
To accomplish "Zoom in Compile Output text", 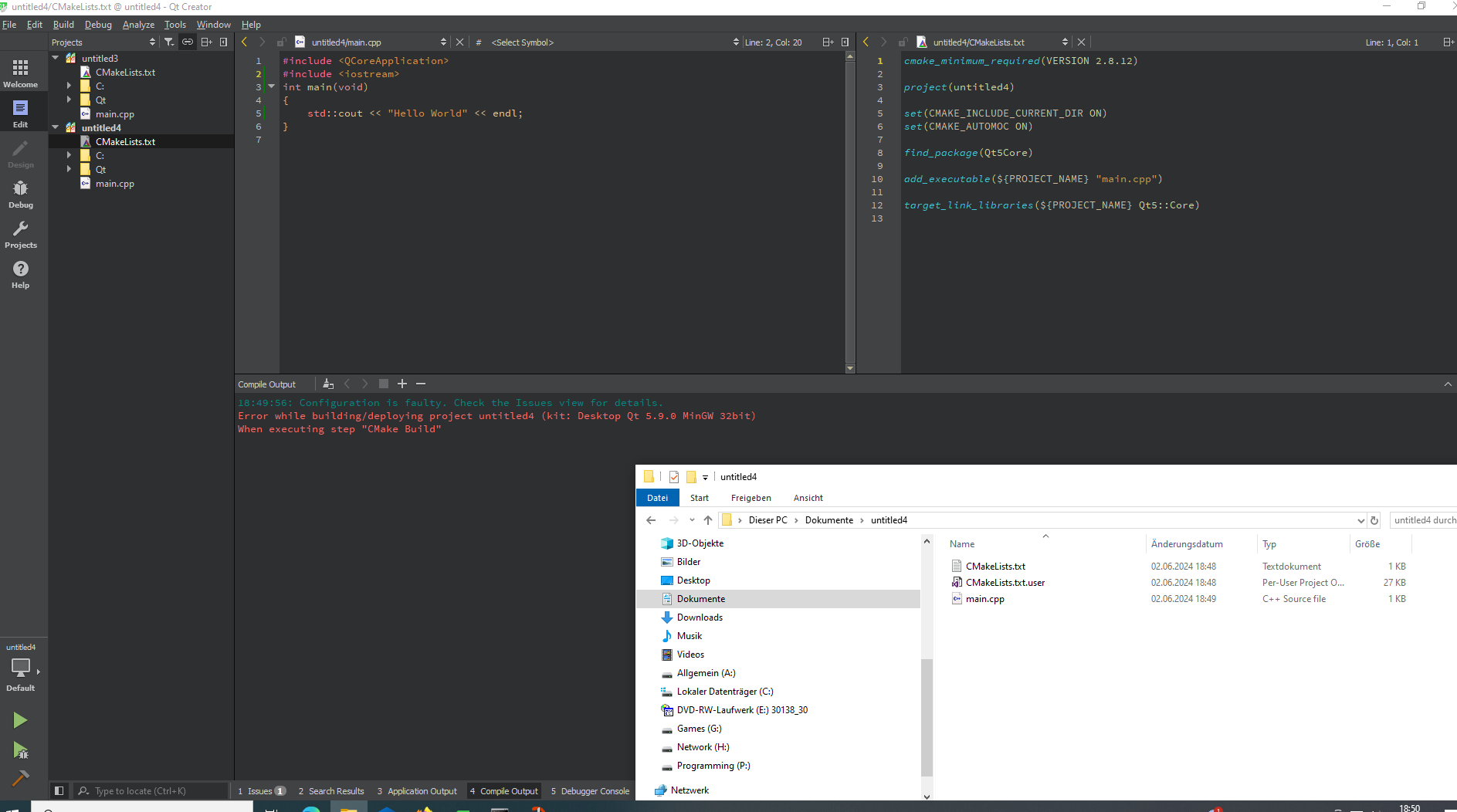I will coord(402,384).
